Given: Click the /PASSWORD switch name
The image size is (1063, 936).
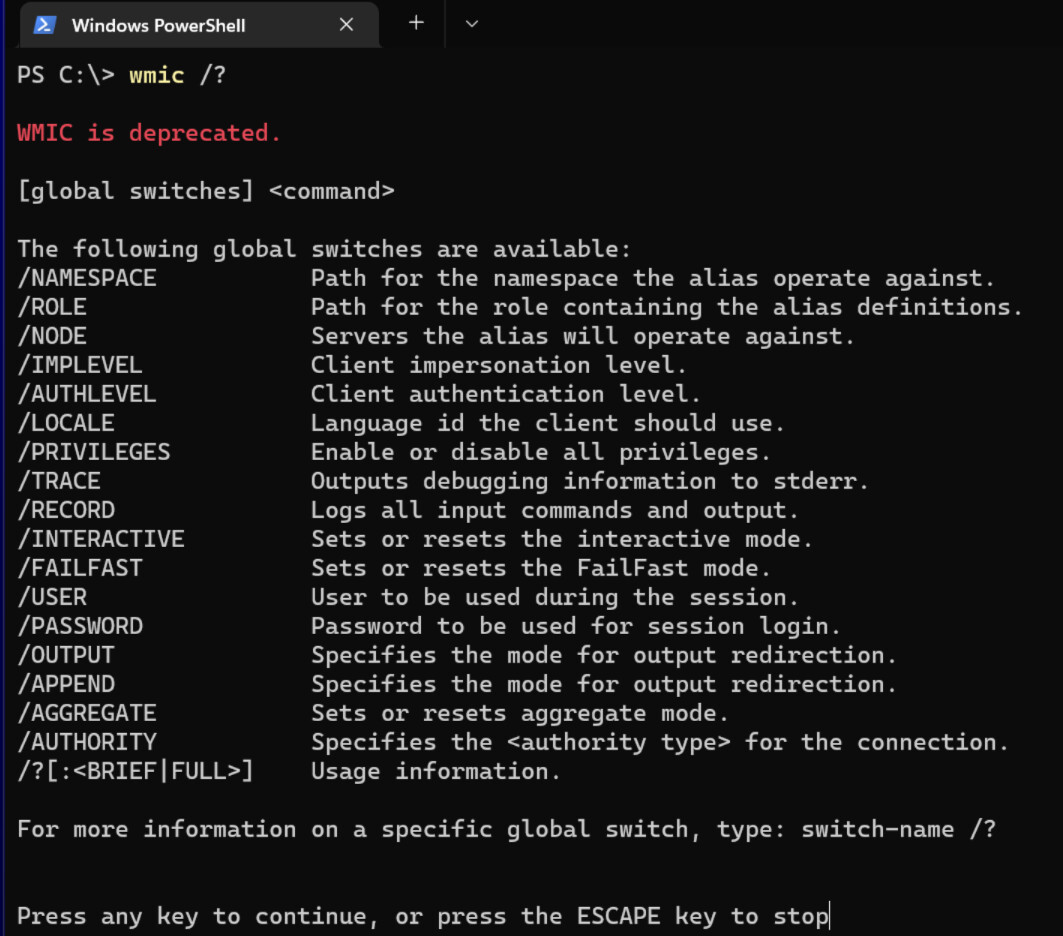Looking at the screenshot, I should (x=80, y=626).
